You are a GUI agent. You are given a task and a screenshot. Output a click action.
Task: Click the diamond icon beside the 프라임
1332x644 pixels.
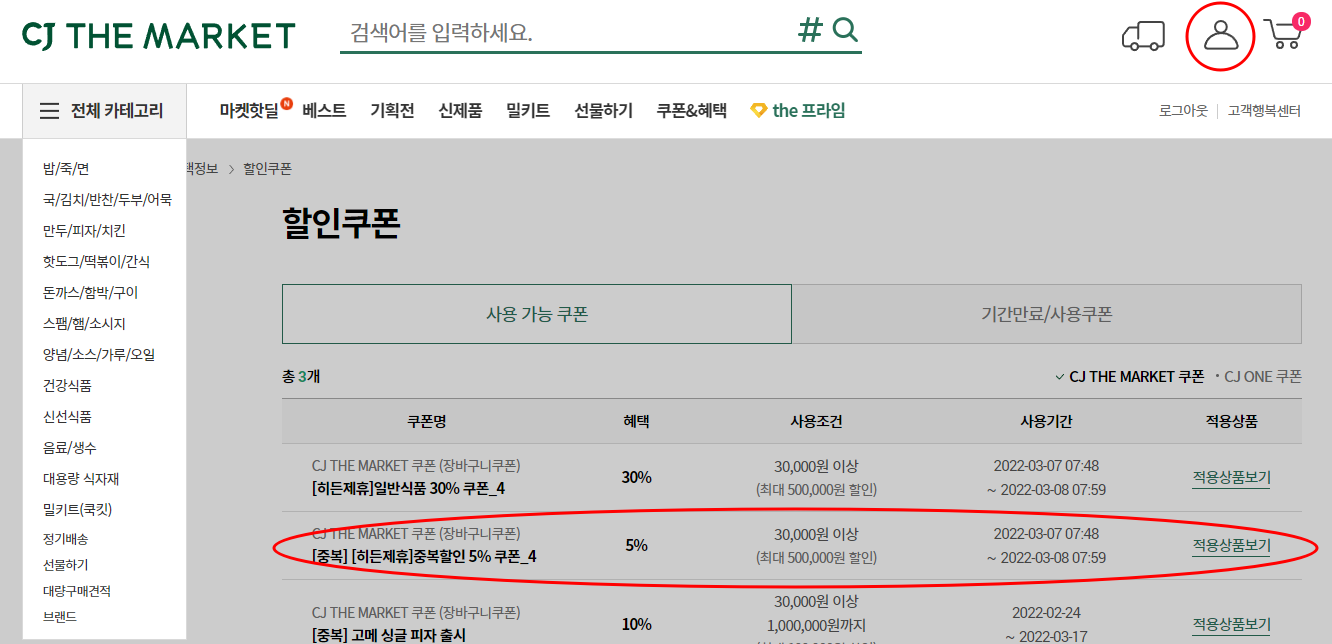759,111
